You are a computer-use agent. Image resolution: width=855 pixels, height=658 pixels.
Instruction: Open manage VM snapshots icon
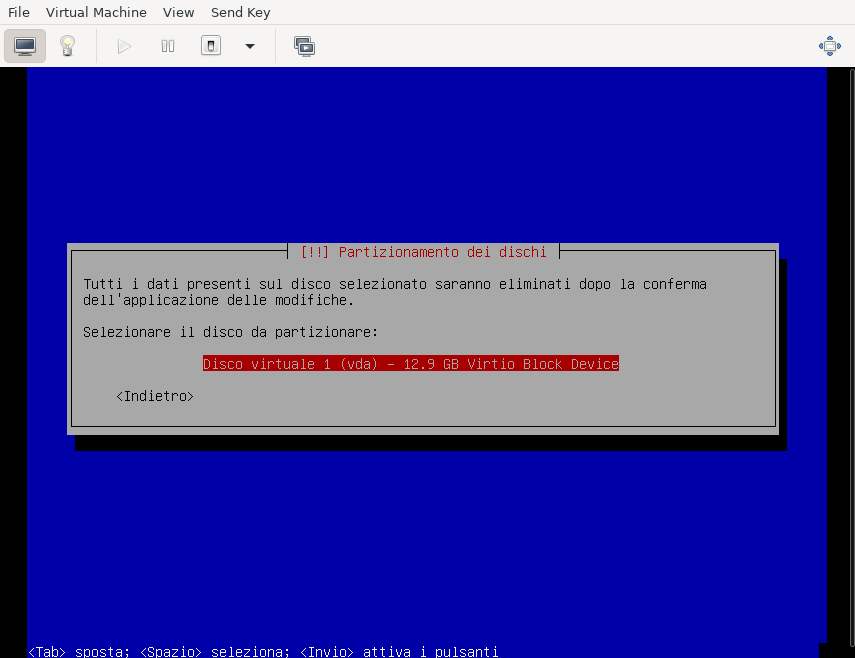[304, 46]
